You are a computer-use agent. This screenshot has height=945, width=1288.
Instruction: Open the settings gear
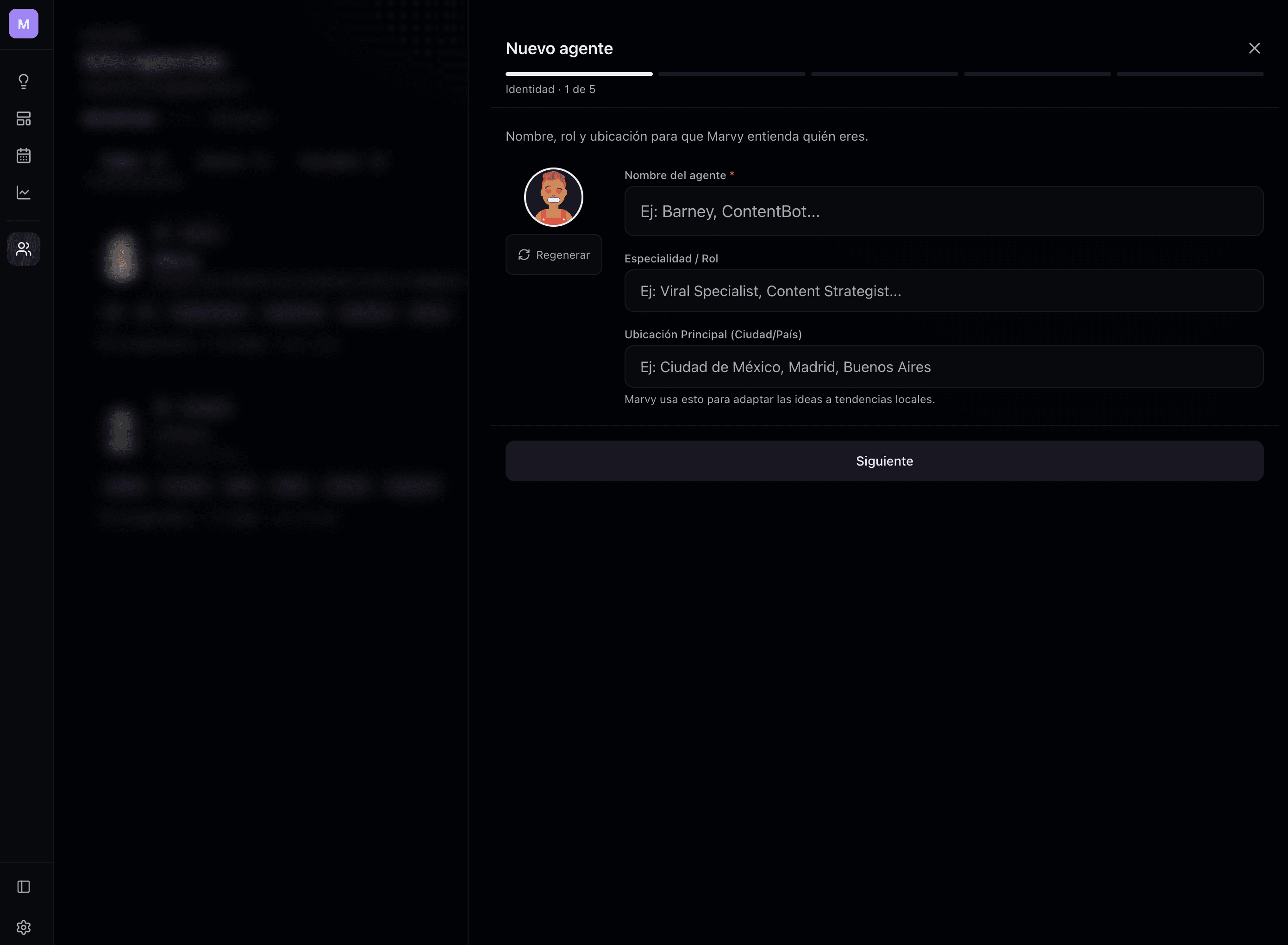23,926
